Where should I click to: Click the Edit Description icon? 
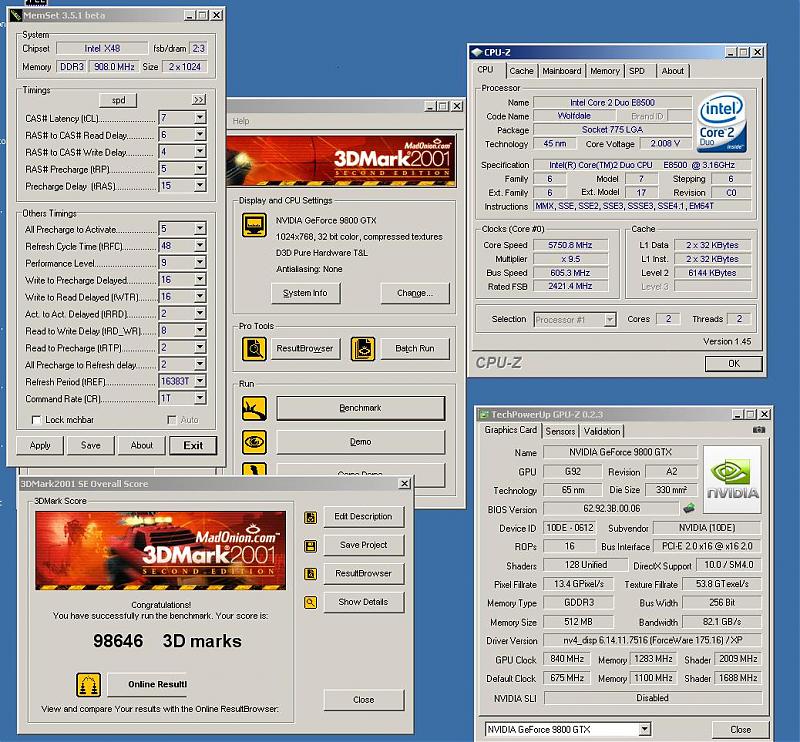(312, 517)
